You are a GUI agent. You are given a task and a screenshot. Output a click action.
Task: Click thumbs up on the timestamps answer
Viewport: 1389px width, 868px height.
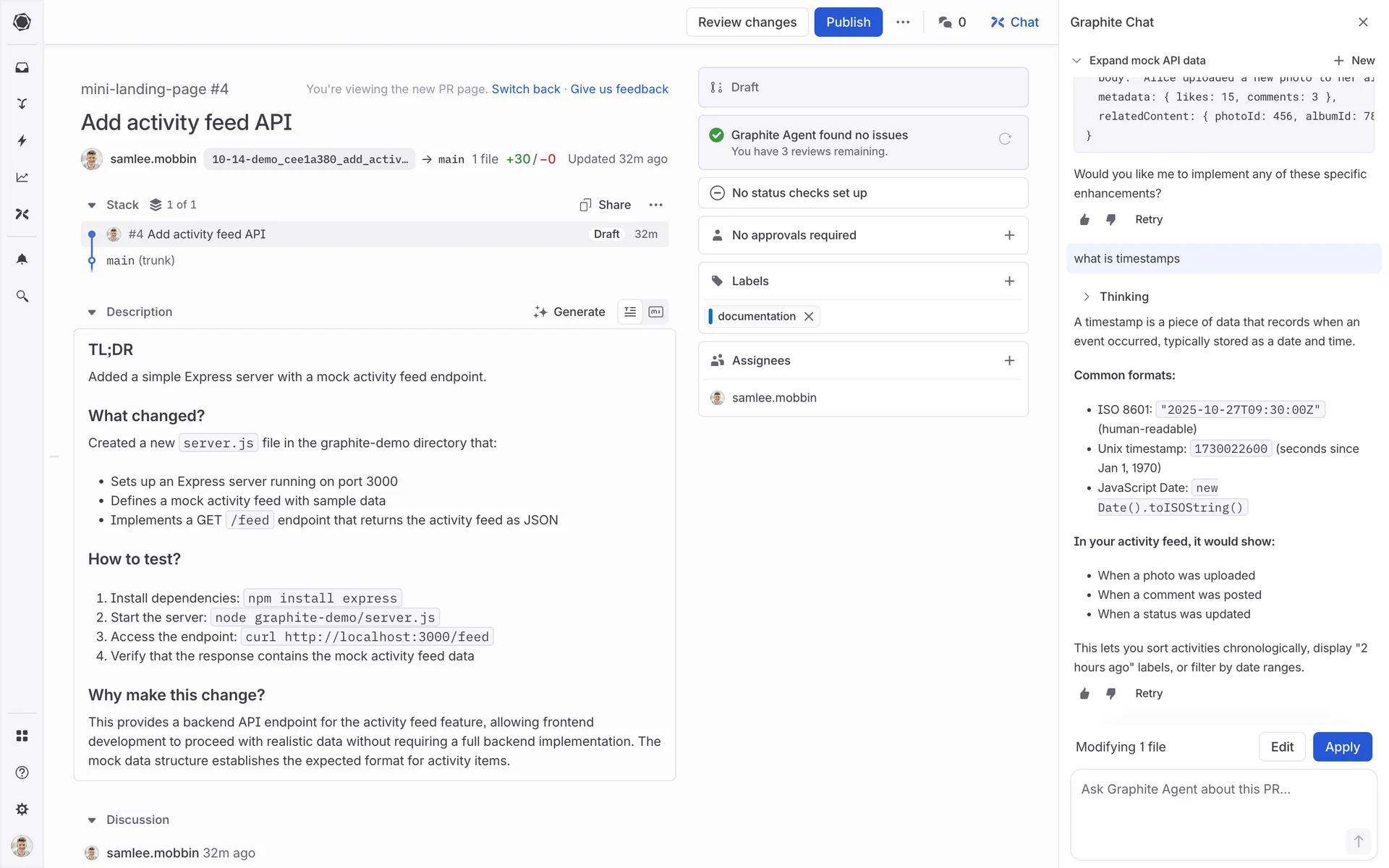tap(1084, 694)
